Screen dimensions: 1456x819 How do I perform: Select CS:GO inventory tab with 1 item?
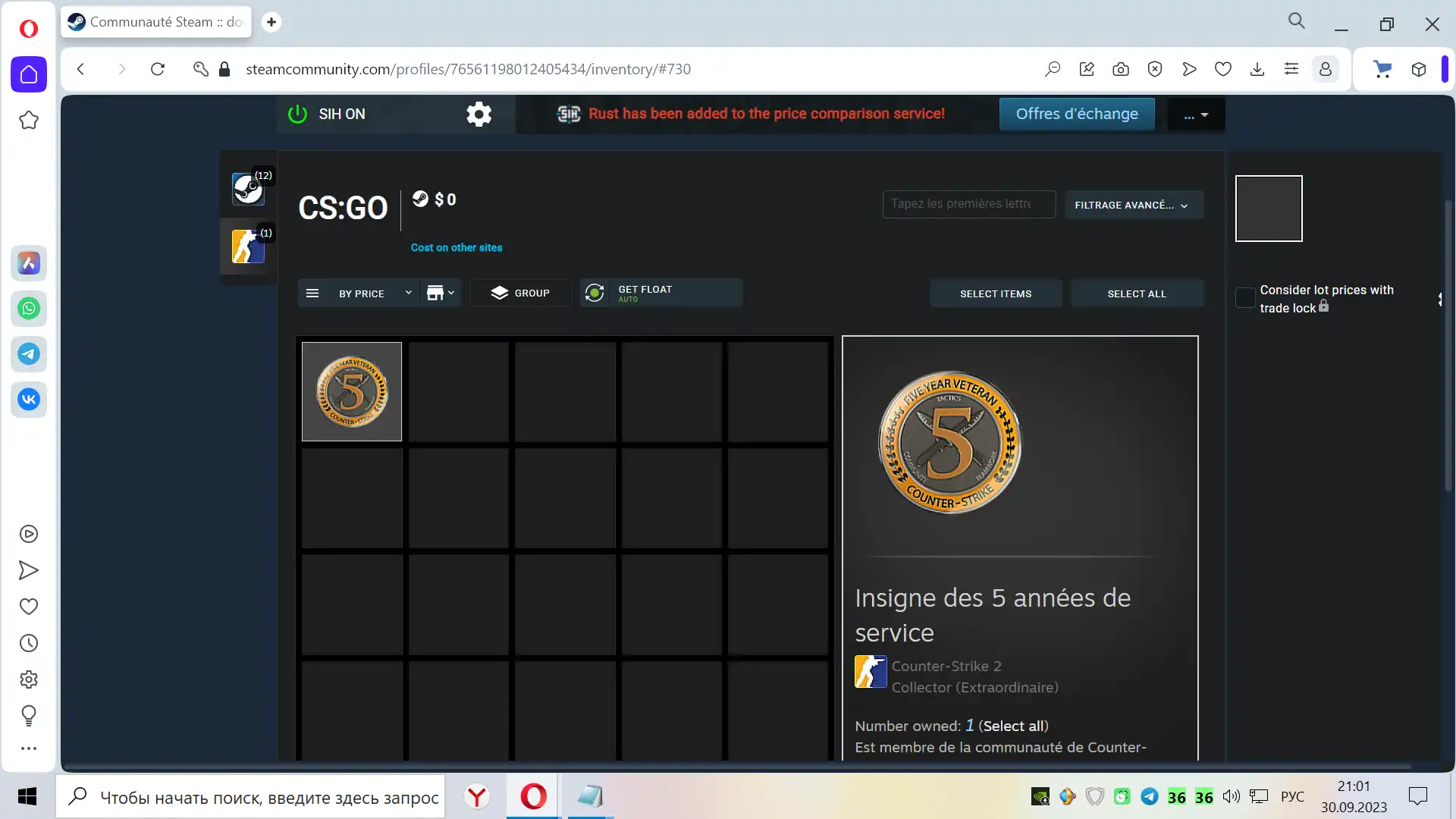click(x=249, y=246)
